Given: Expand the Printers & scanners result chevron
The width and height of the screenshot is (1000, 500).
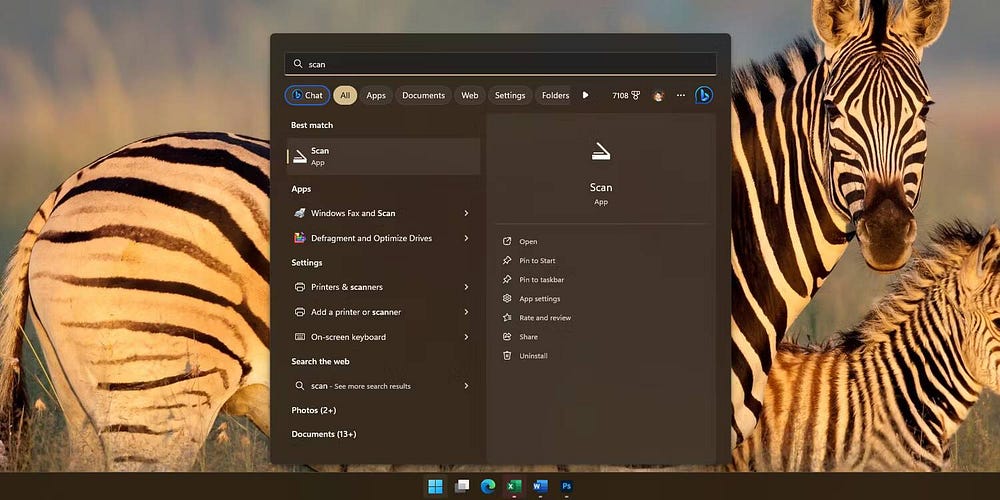Looking at the screenshot, I should click(x=466, y=287).
